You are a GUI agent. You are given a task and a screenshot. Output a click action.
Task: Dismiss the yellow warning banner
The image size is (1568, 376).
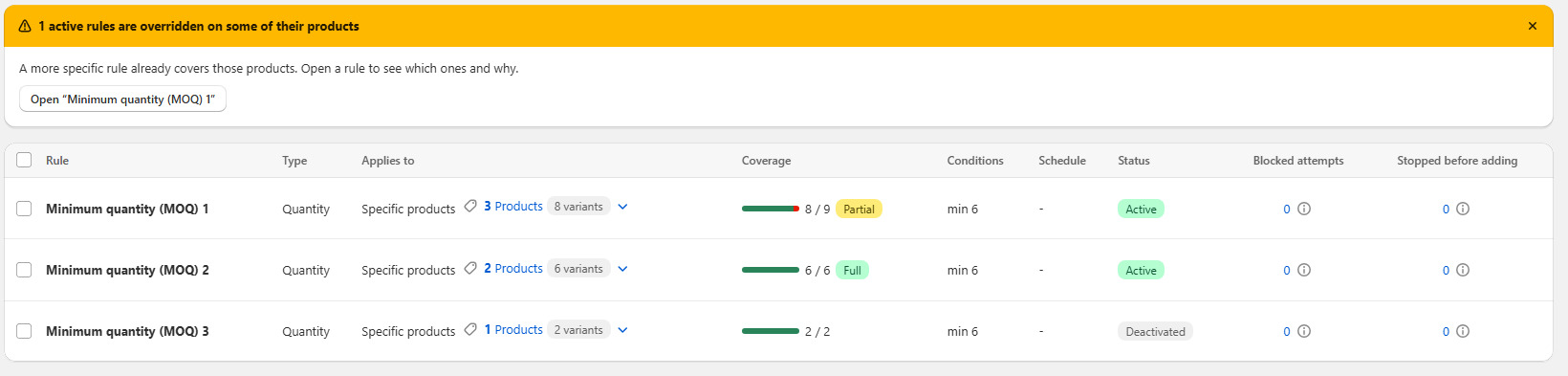point(1533,26)
